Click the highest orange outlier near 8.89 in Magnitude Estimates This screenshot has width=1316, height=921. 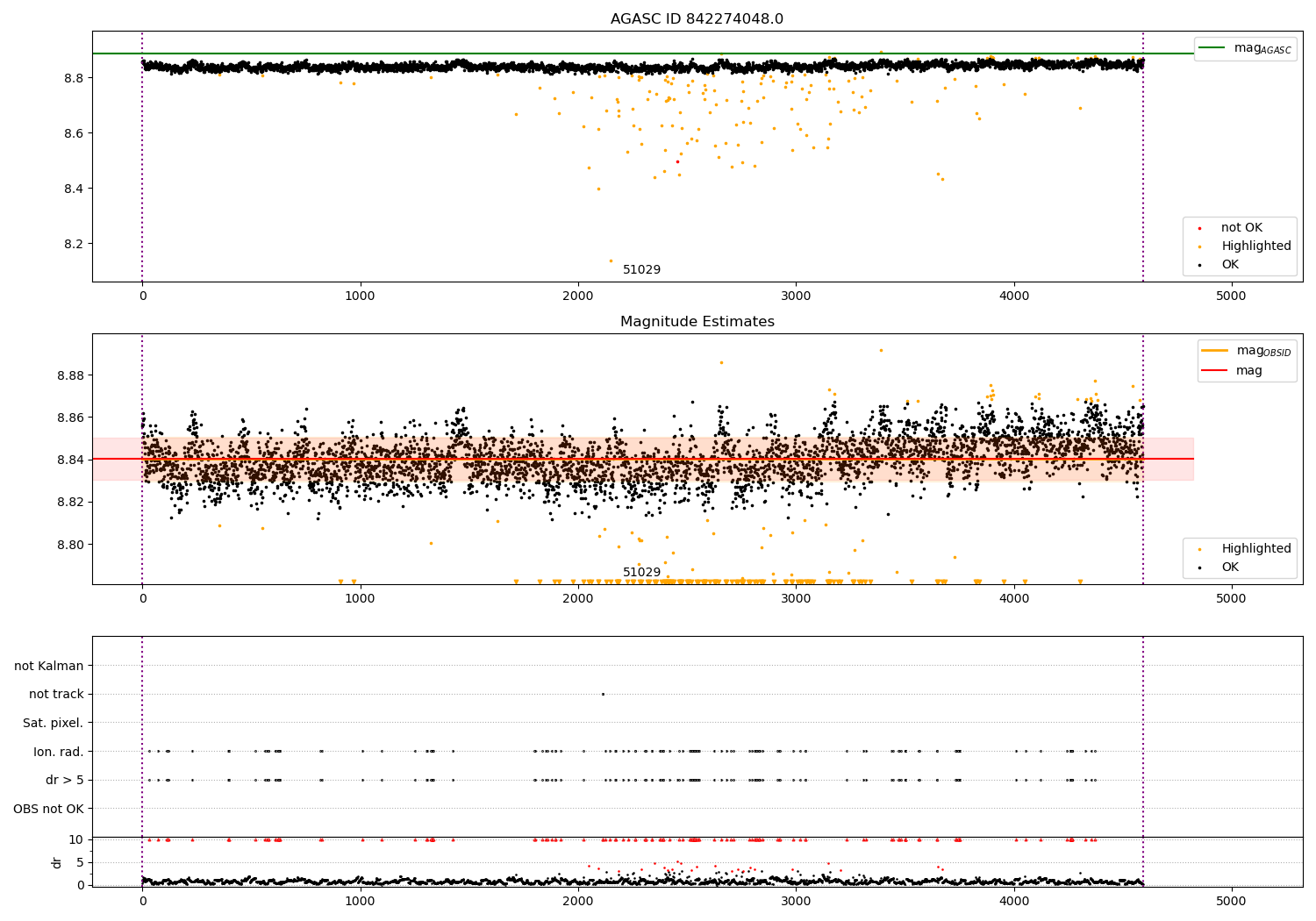pyautogui.click(x=881, y=350)
